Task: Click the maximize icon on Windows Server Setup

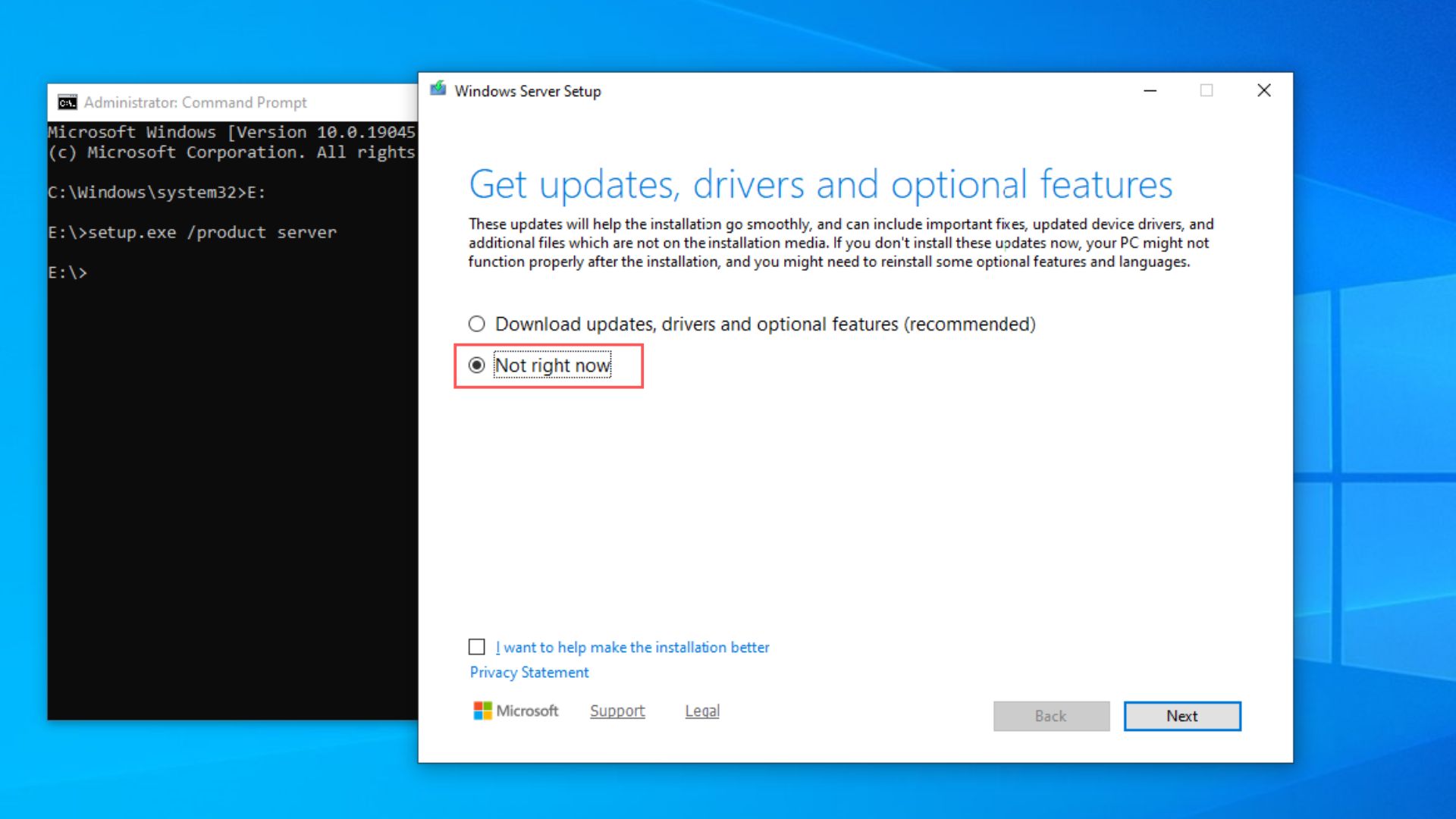Action: point(1207,90)
